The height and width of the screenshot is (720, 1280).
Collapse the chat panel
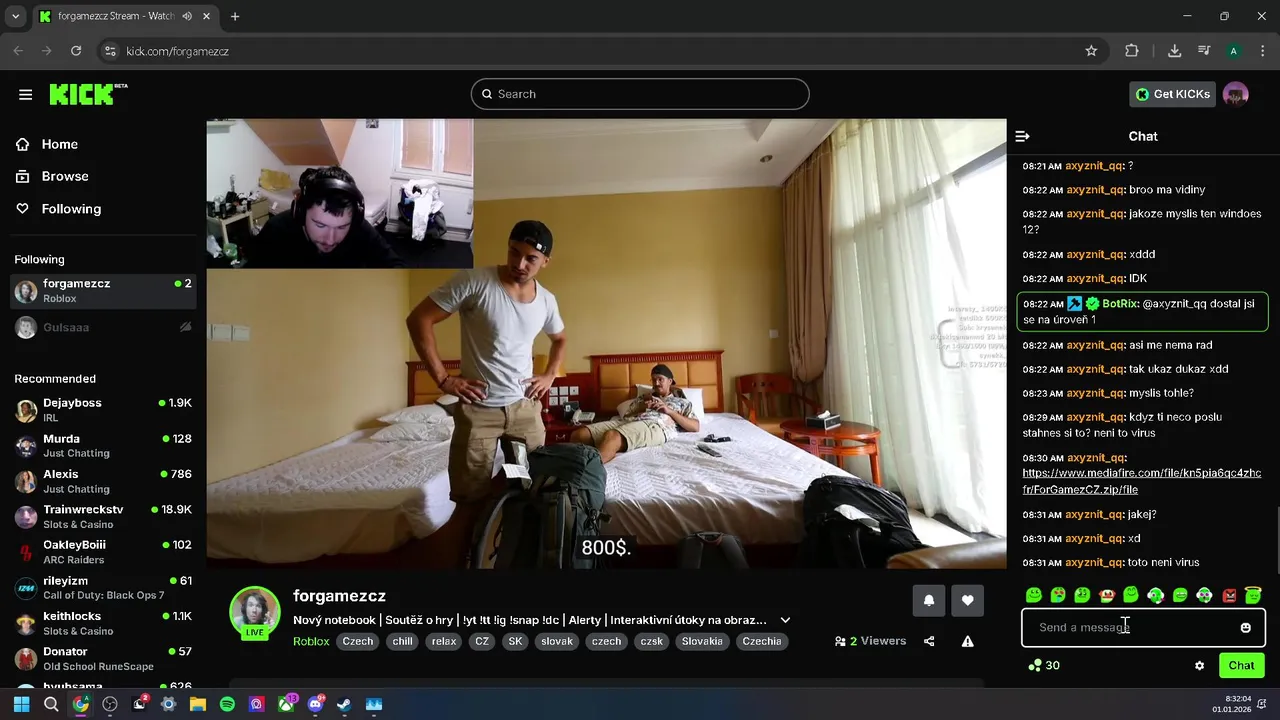point(1022,136)
